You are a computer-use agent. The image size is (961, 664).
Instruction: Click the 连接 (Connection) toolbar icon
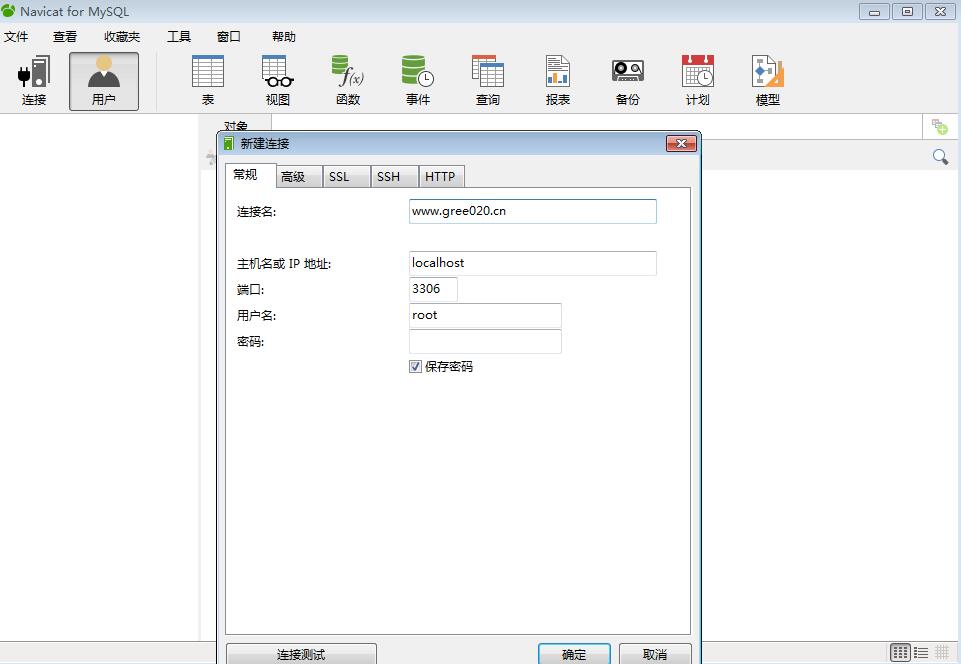click(x=34, y=81)
